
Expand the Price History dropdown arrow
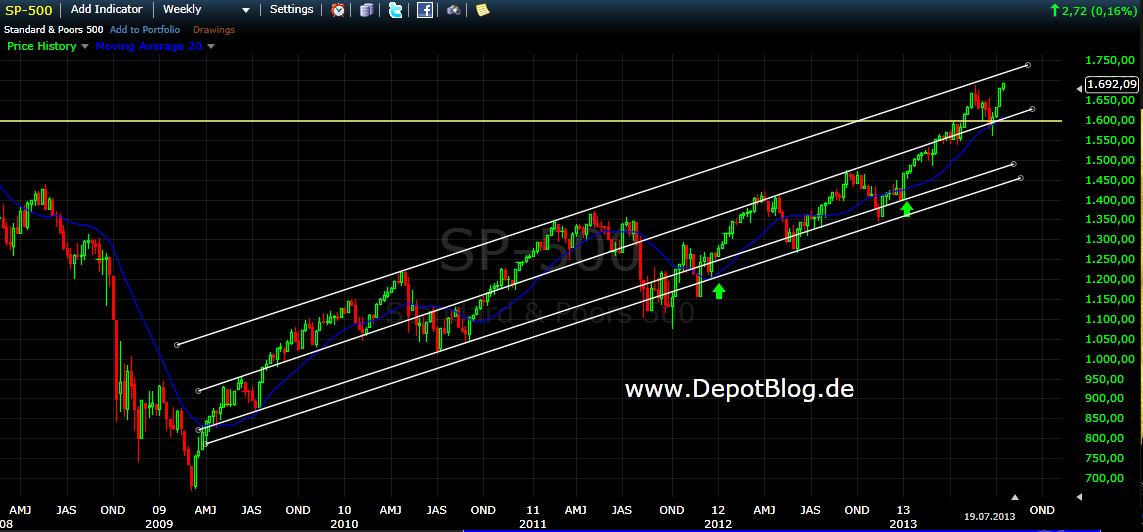point(85,46)
